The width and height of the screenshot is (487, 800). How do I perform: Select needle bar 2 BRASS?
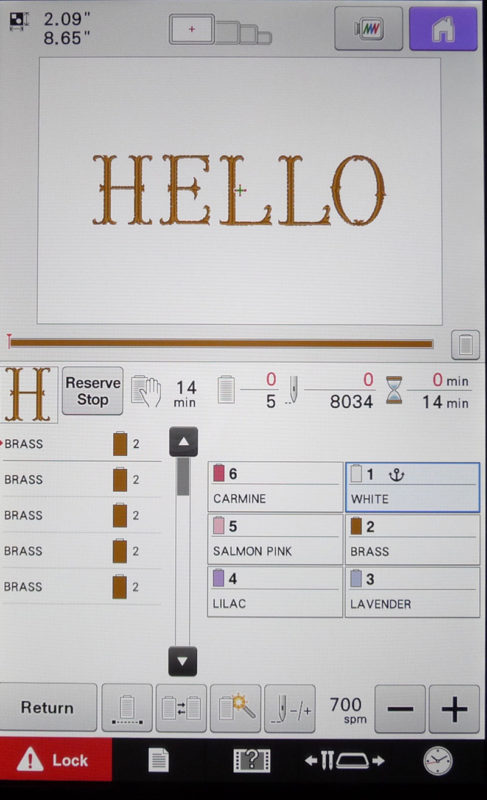[x=413, y=539]
